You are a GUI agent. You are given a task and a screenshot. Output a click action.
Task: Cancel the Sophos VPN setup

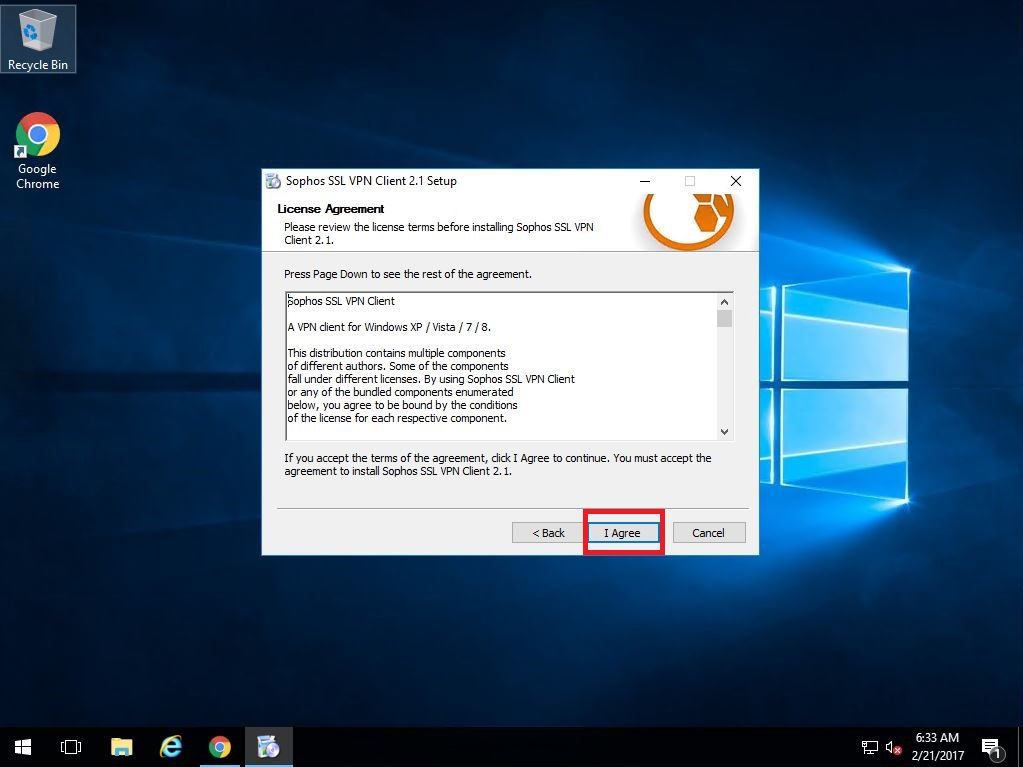(709, 533)
